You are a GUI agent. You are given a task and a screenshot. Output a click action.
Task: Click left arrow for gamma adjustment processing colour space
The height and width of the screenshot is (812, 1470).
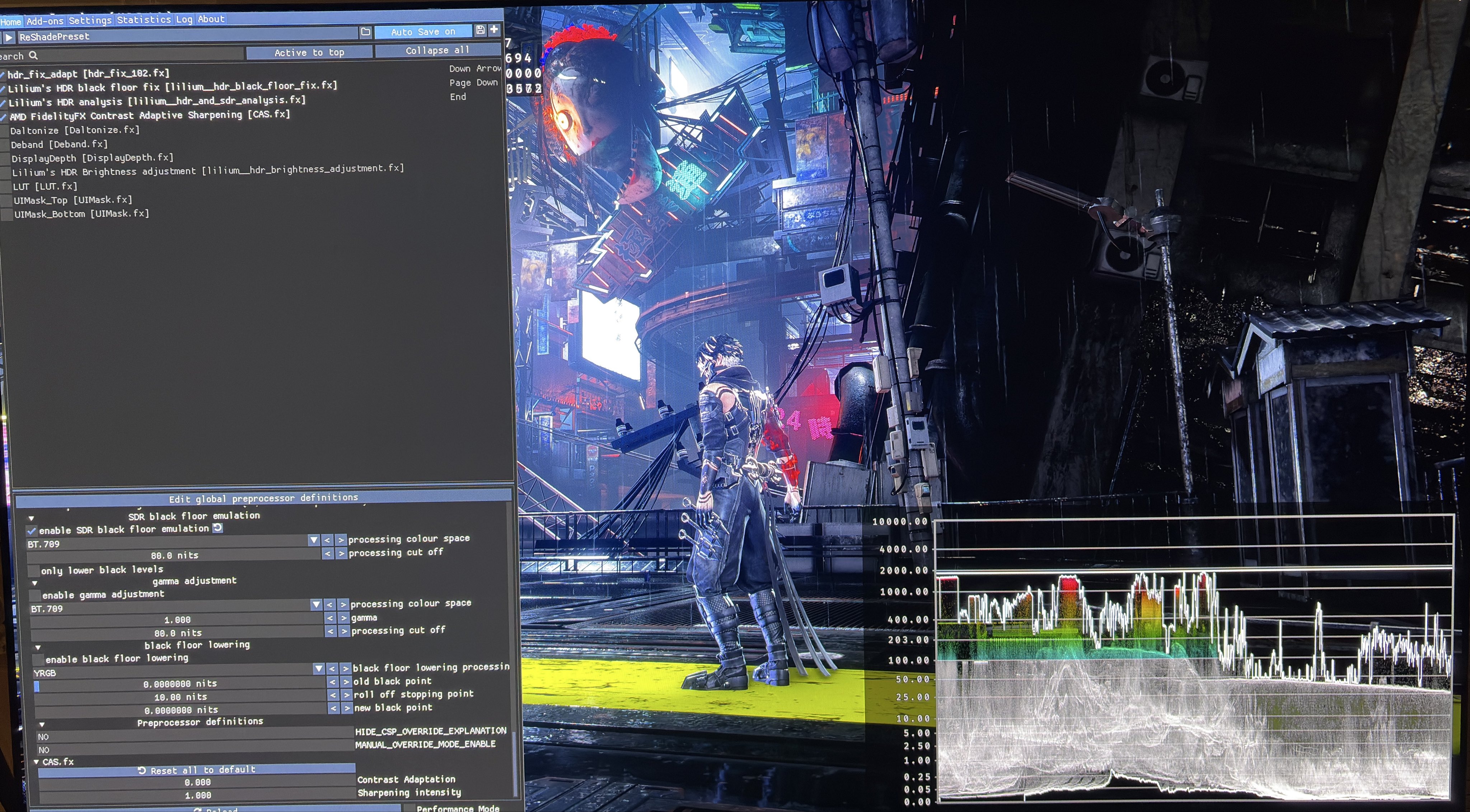coord(329,604)
